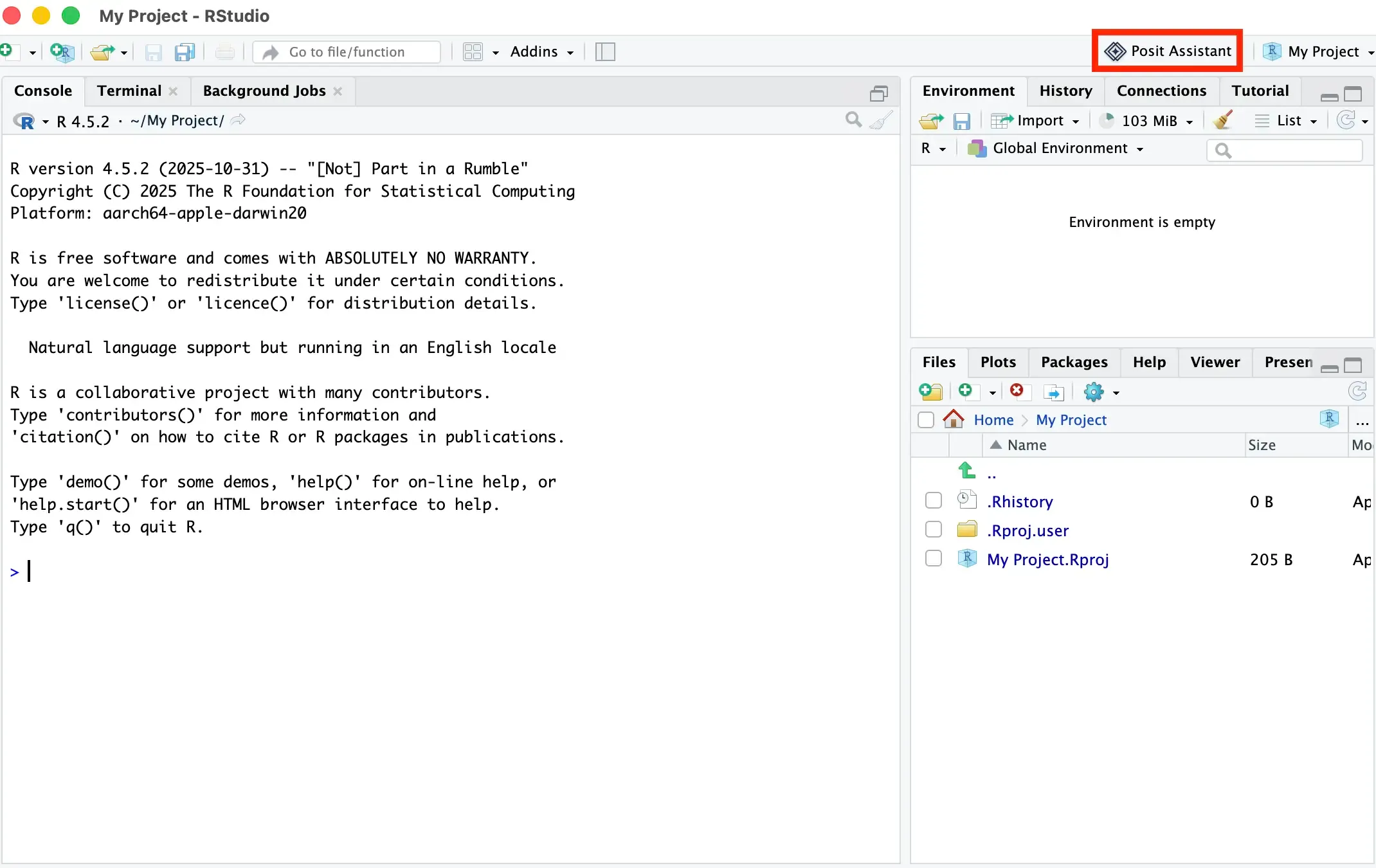Select the checkbox for My Project.Rproj
The width and height of the screenshot is (1376, 868).
pyautogui.click(x=933, y=558)
